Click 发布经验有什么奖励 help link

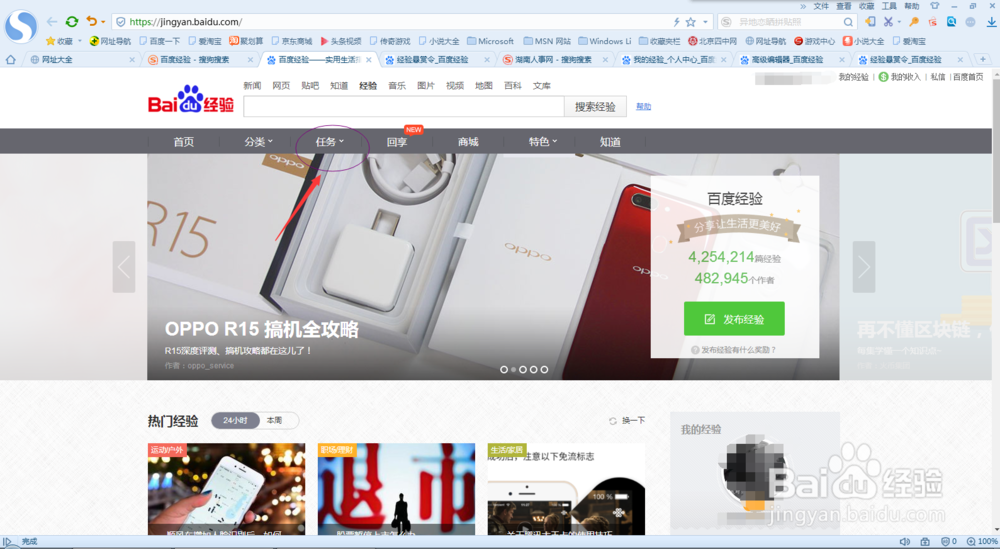tap(733, 350)
